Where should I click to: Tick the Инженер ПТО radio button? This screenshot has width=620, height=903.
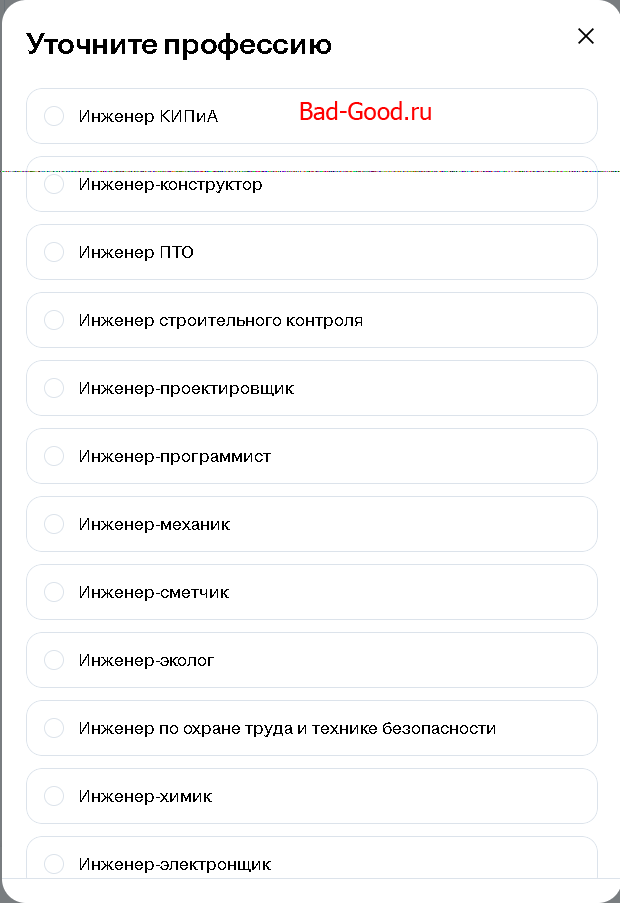54,252
